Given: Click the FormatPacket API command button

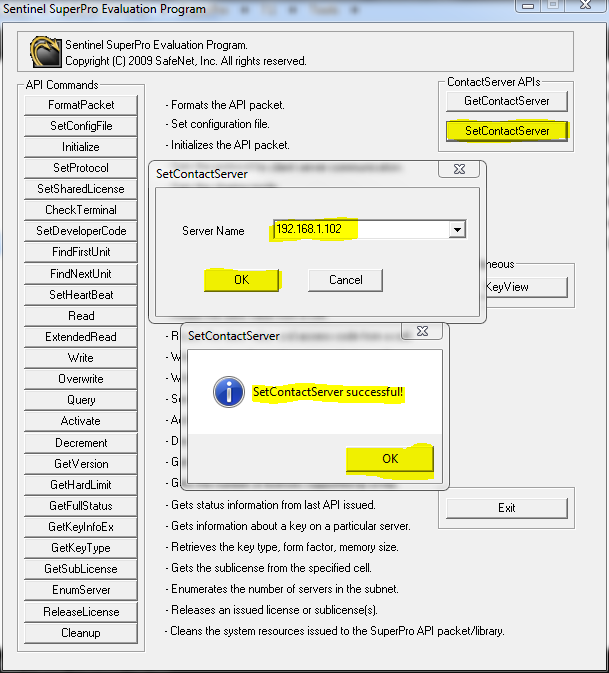Looking at the screenshot, I should [81, 105].
